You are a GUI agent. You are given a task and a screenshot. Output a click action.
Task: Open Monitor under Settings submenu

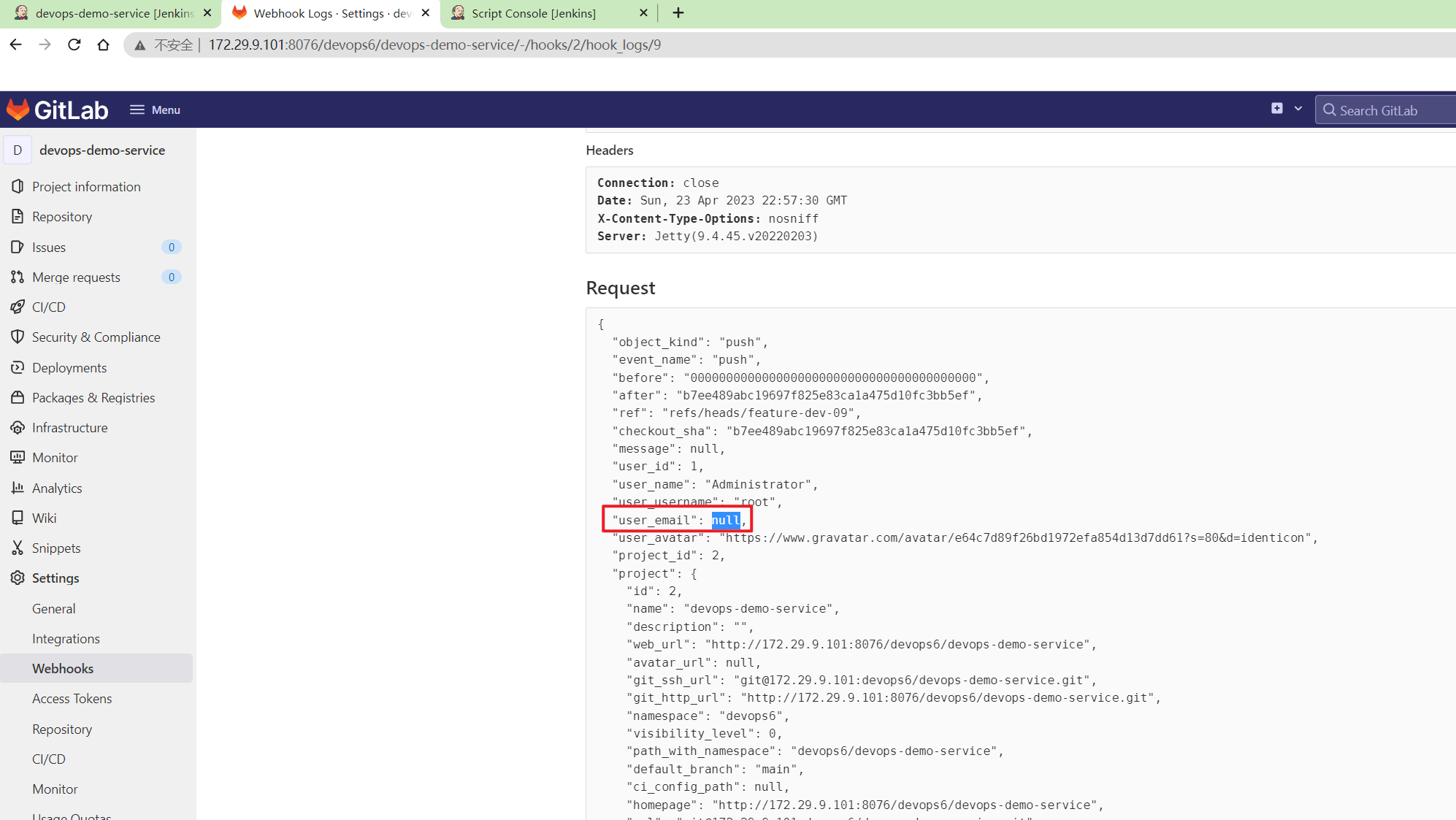point(55,789)
